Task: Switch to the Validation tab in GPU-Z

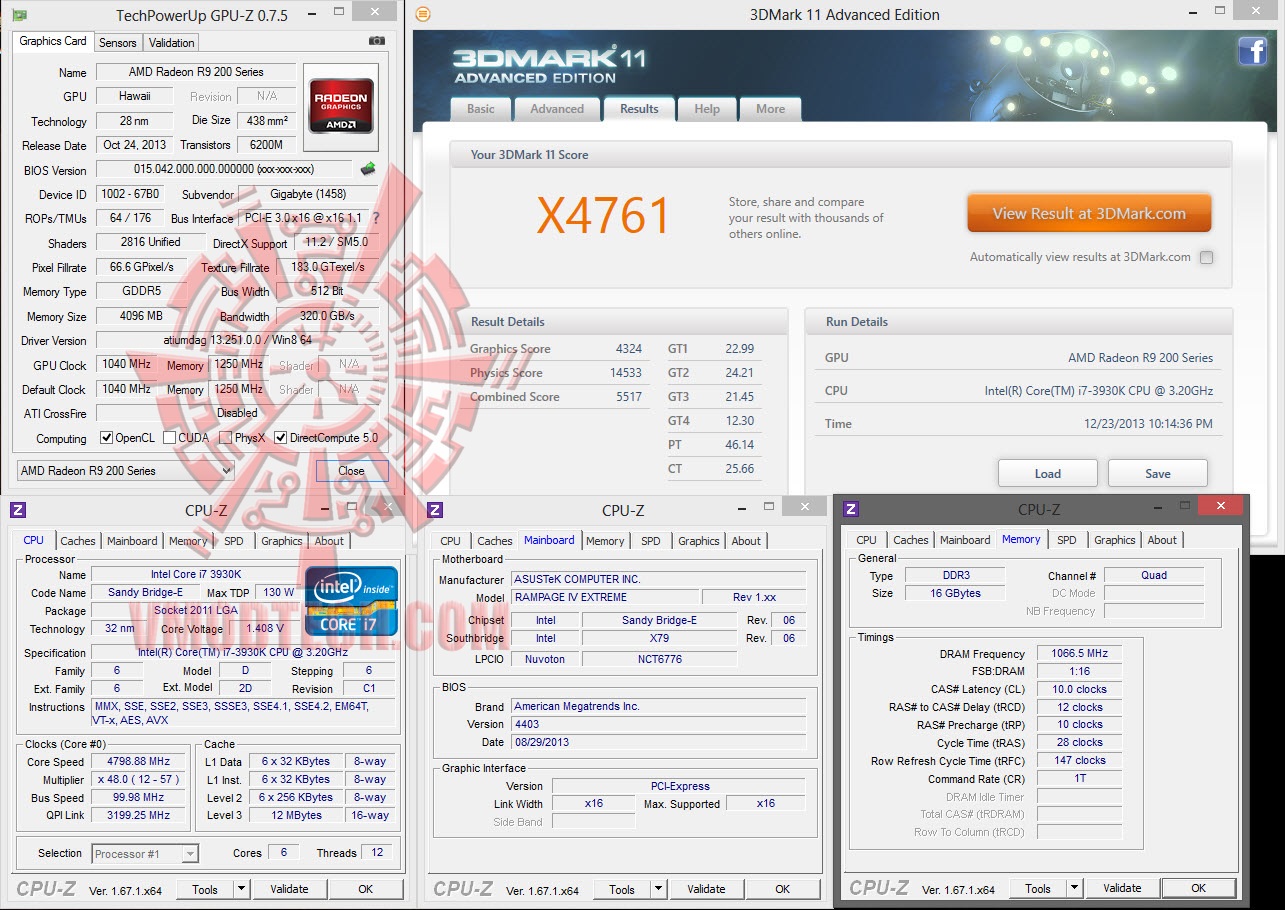Action: (x=172, y=43)
